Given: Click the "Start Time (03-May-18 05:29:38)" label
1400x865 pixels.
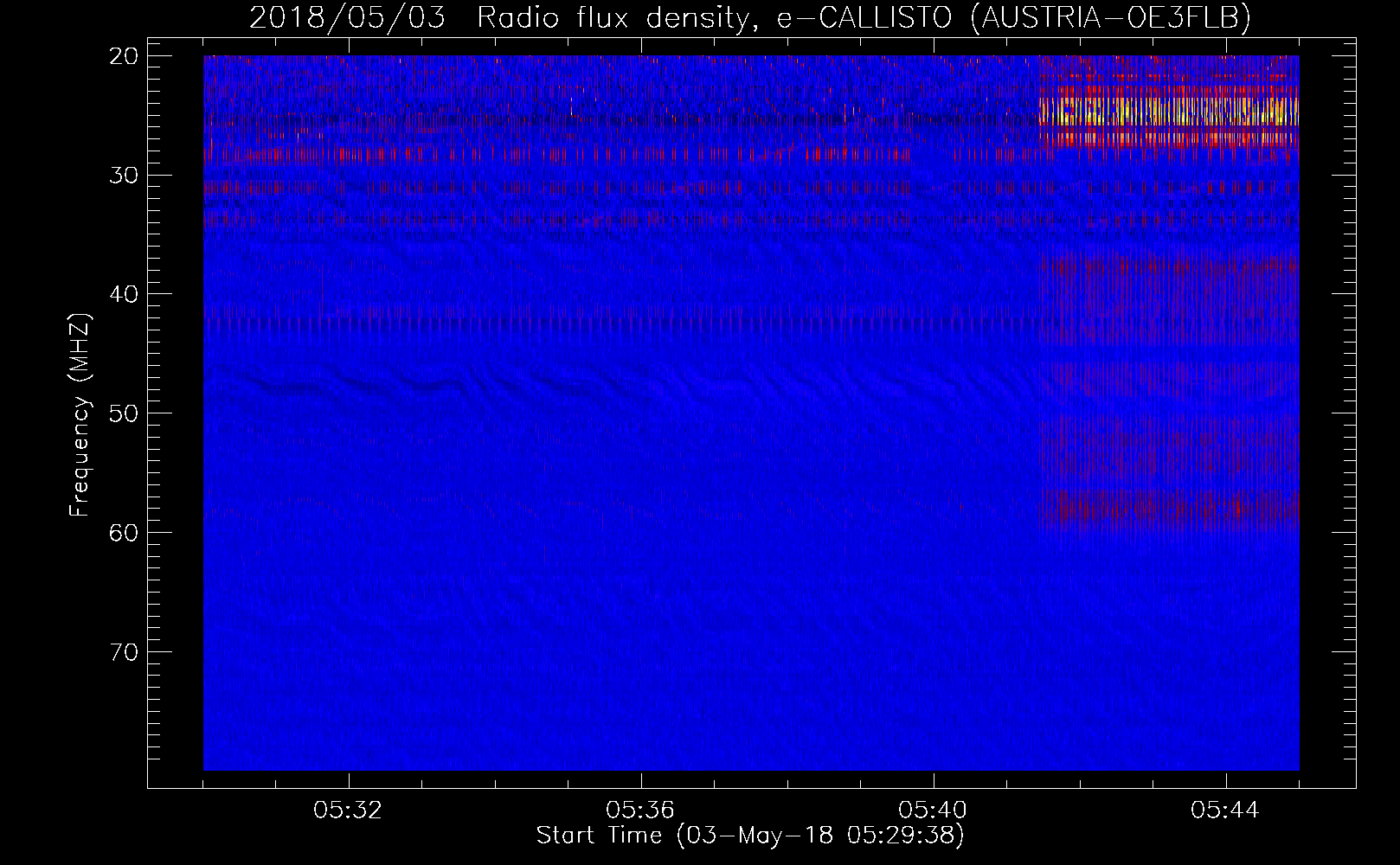Looking at the screenshot, I should 750,836.
